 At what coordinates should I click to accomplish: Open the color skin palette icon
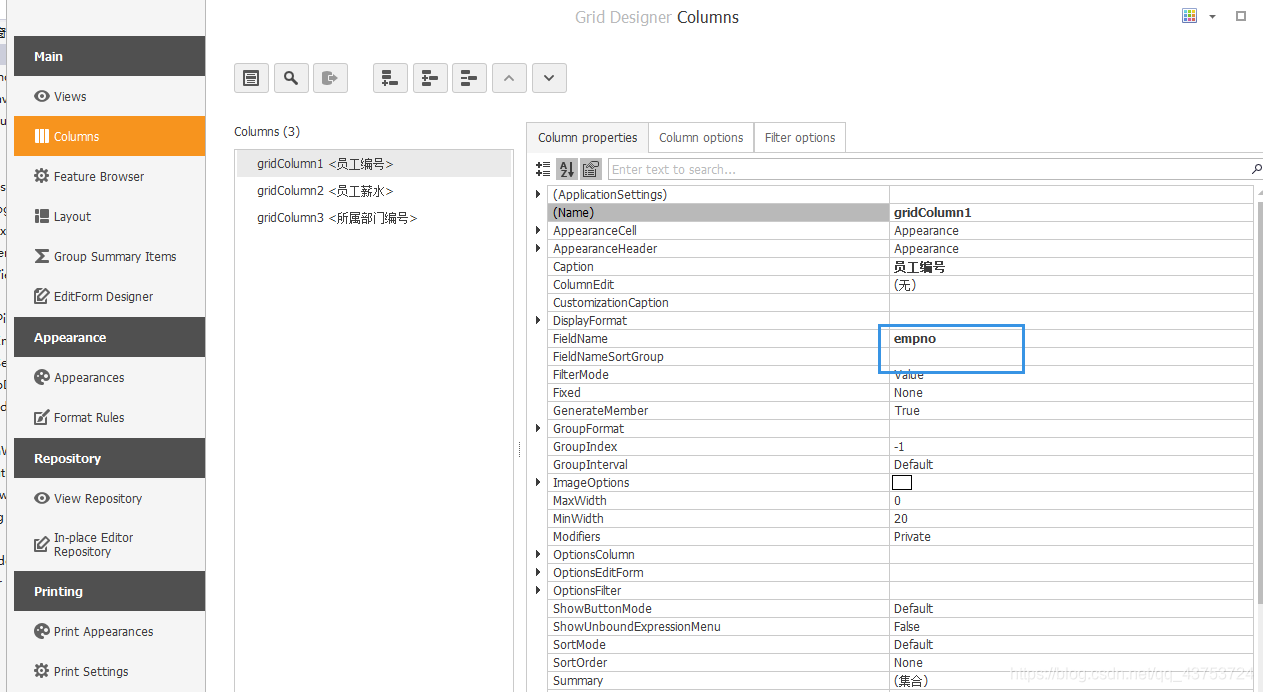tap(1190, 16)
